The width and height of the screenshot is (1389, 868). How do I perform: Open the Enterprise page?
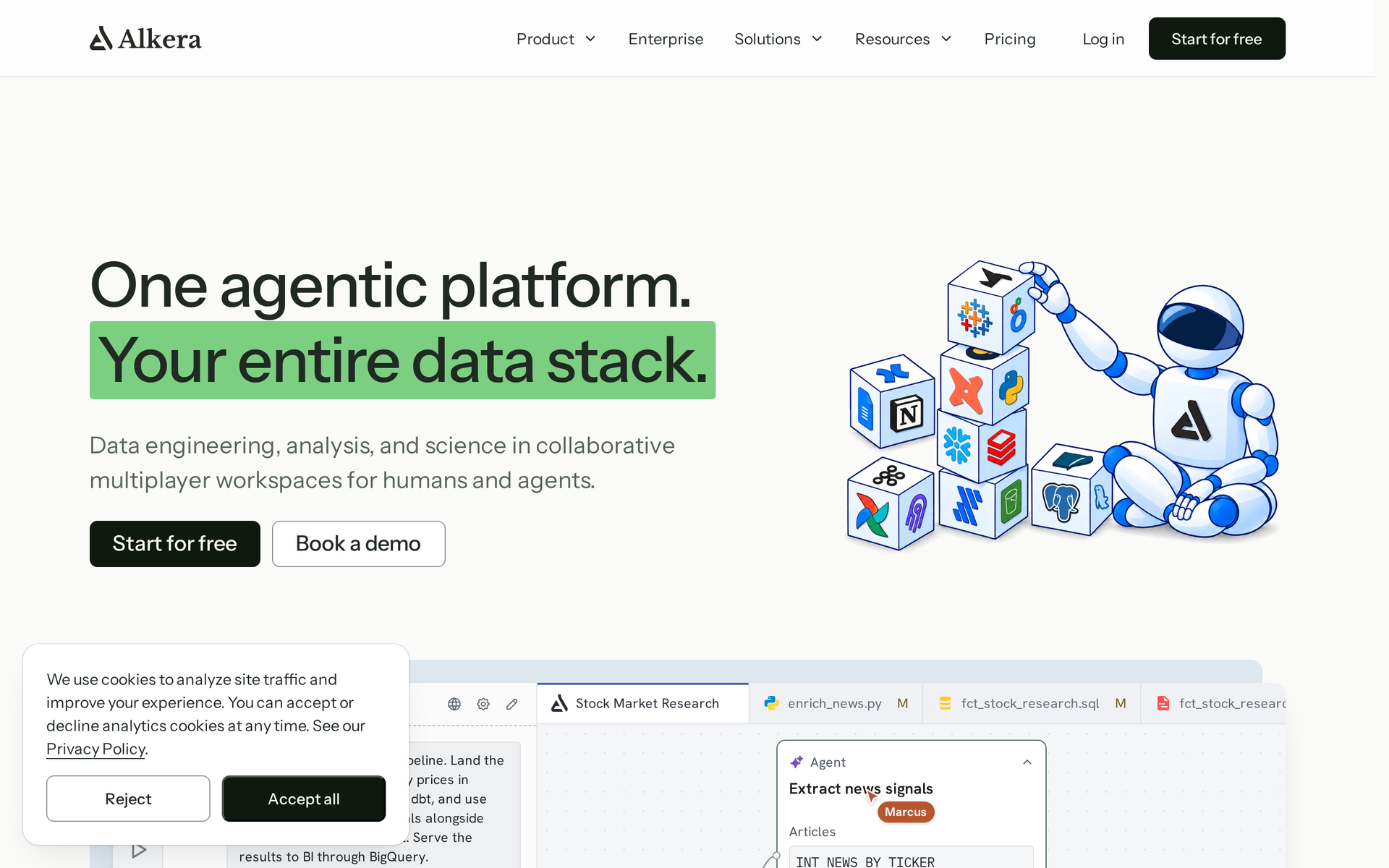click(666, 39)
